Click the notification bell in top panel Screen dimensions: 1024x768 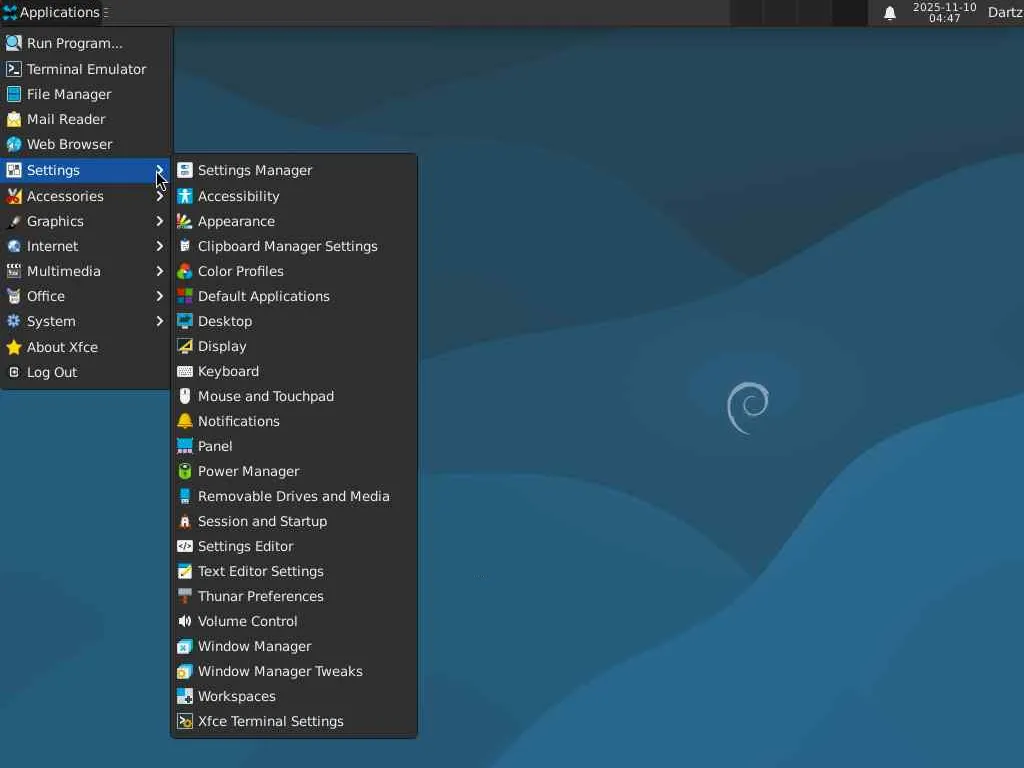point(889,13)
